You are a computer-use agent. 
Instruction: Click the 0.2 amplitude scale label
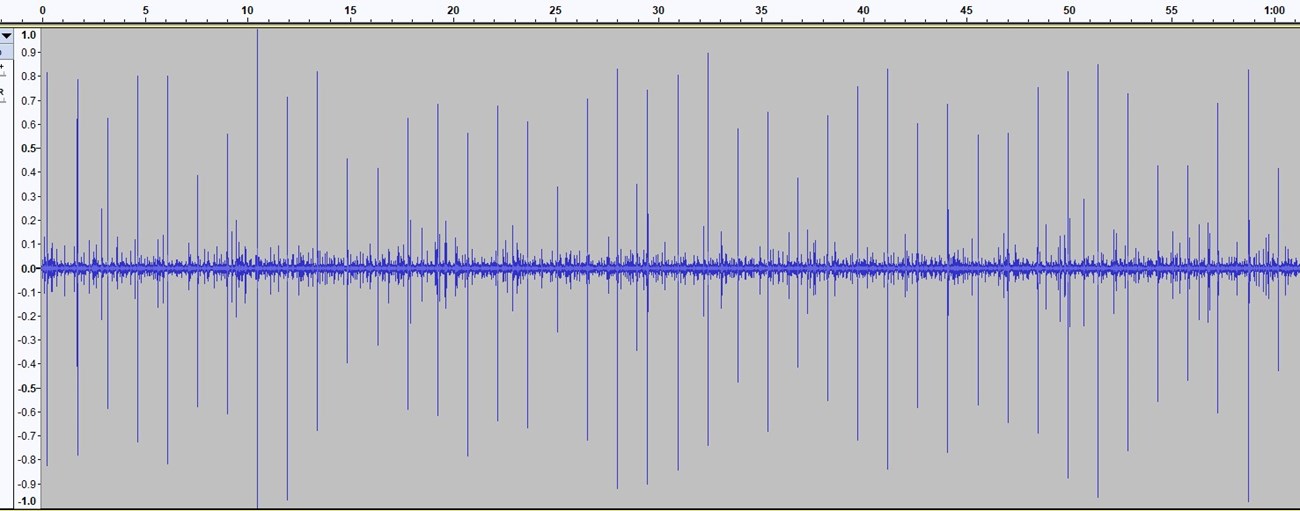point(28,220)
